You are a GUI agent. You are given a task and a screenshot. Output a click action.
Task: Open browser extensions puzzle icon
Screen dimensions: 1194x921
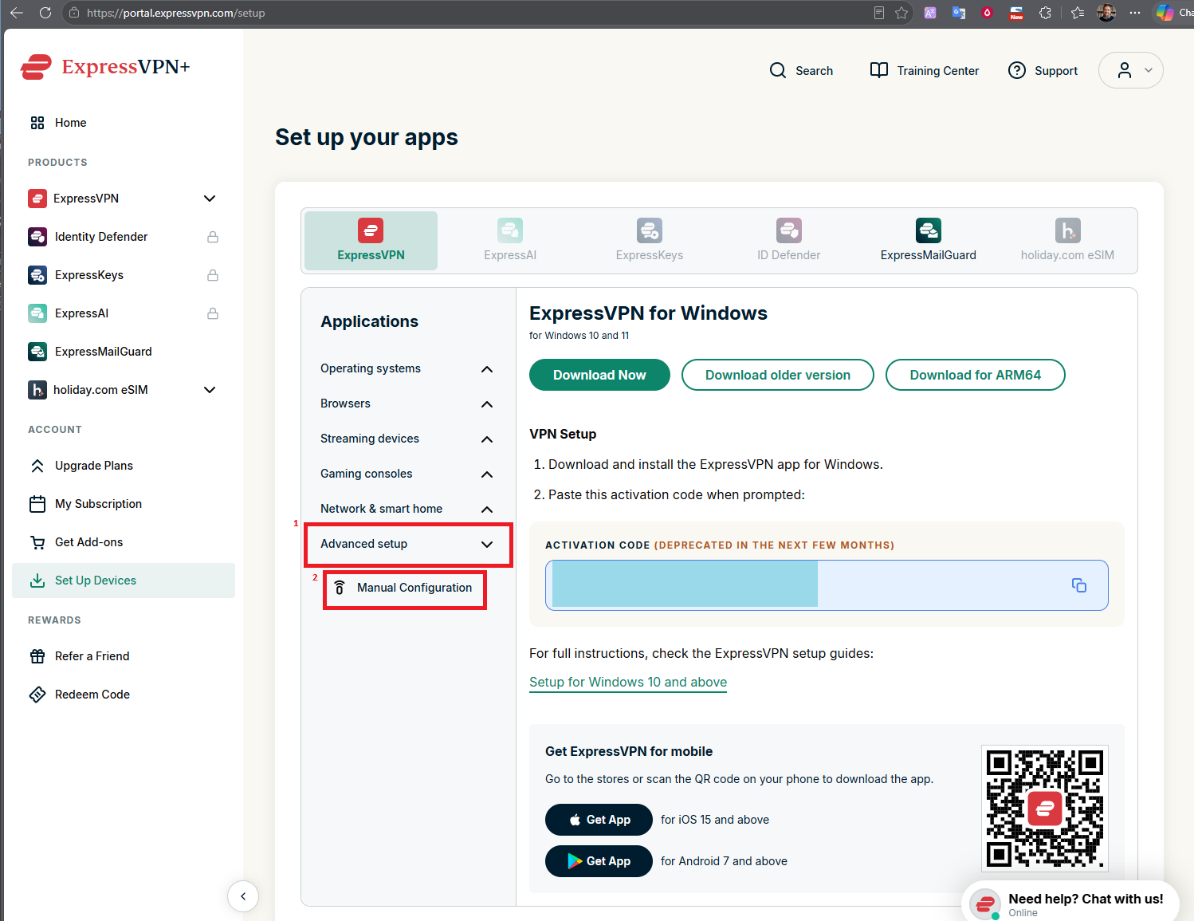tap(1046, 13)
